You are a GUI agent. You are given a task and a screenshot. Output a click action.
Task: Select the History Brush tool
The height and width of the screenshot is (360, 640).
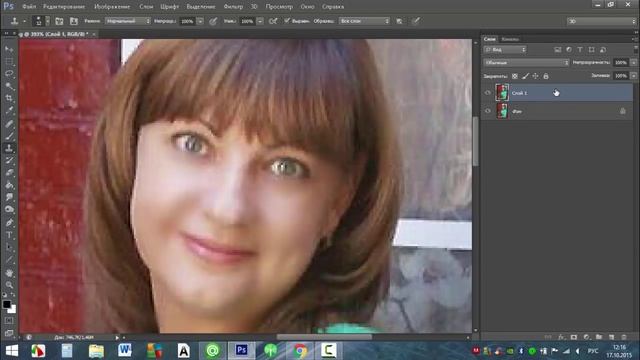click(x=9, y=160)
